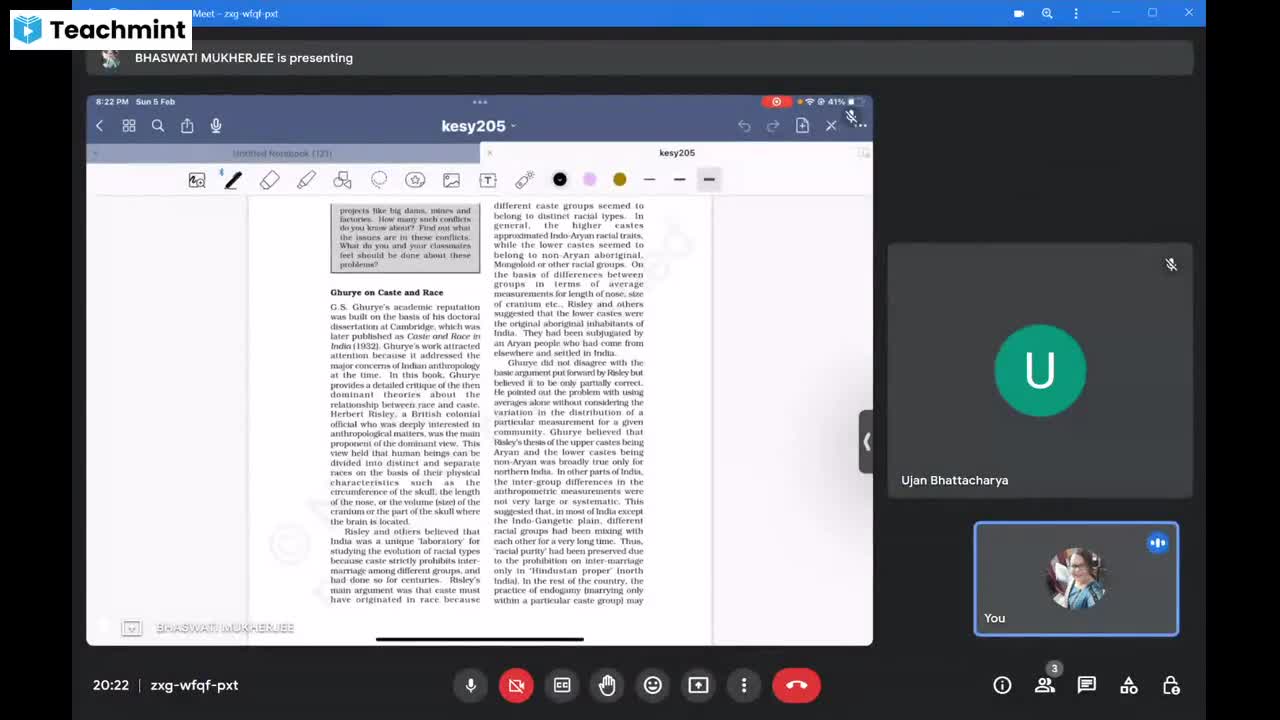The image size is (1280, 720).
Task: Select the purple color swatch
Action: coord(589,179)
